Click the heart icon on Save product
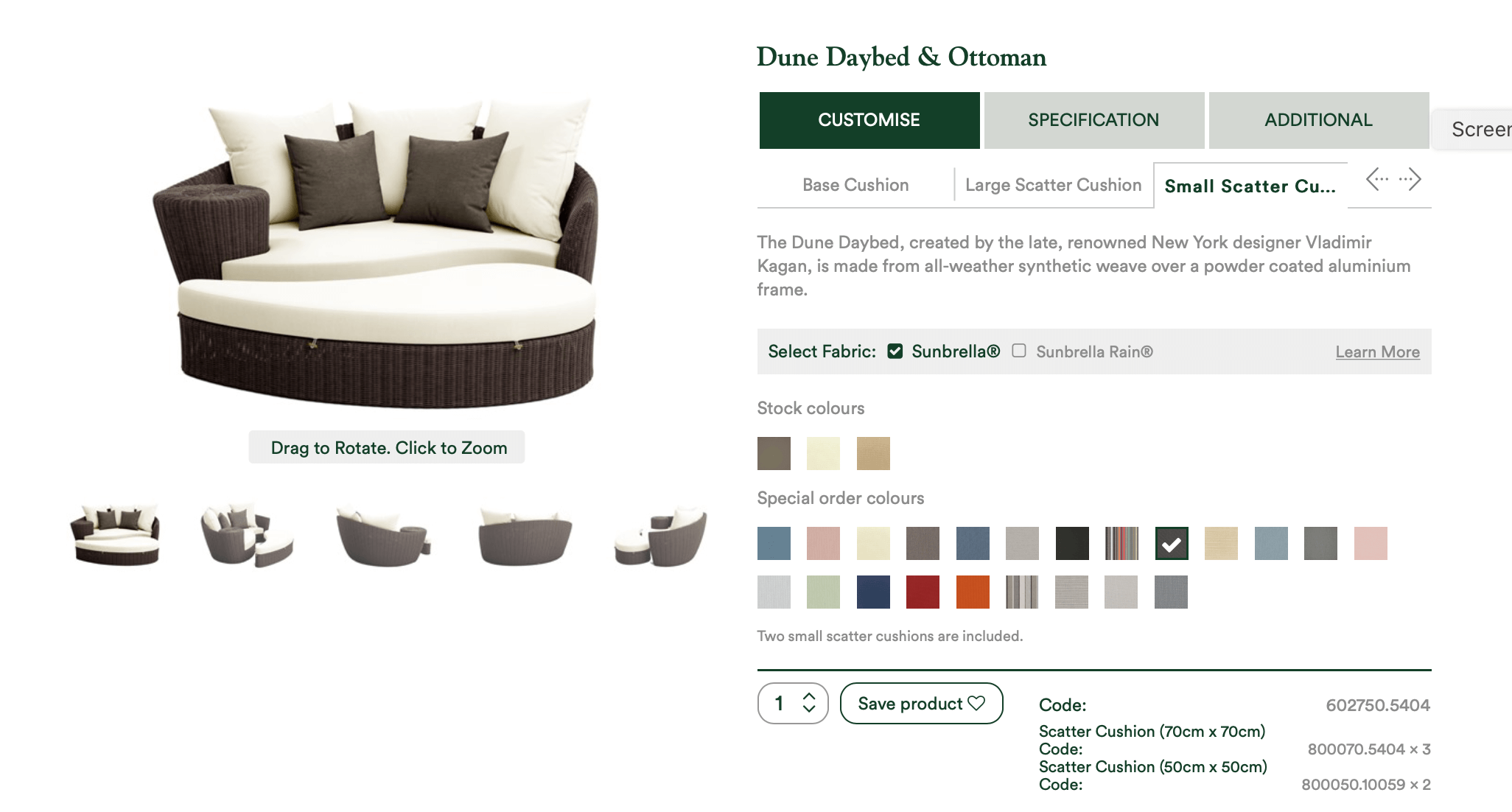 pyautogui.click(x=976, y=704)
